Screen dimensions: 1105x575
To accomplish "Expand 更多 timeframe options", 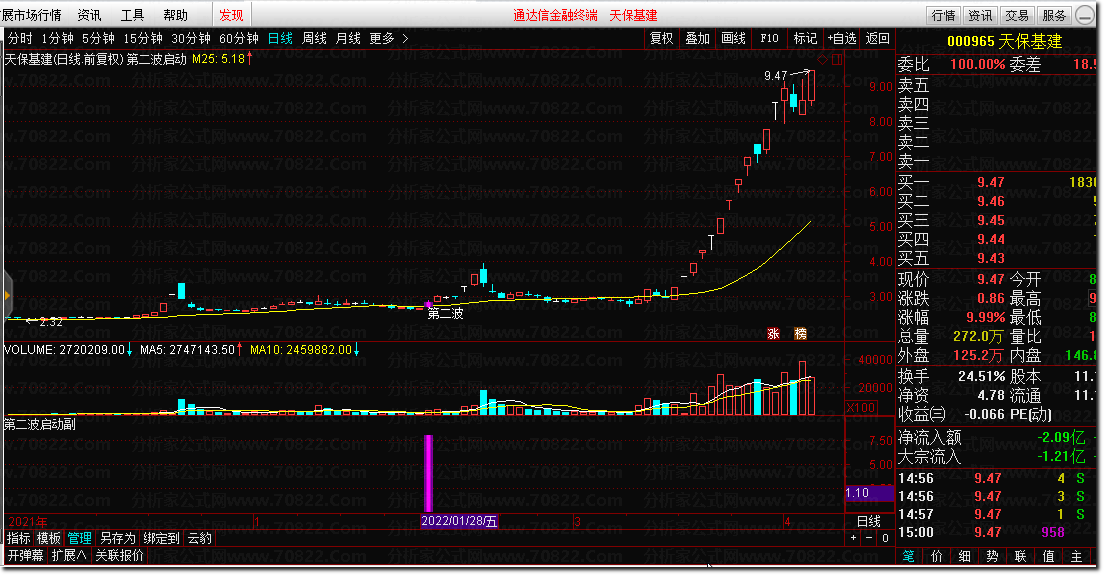I will (x=388, y=38).
